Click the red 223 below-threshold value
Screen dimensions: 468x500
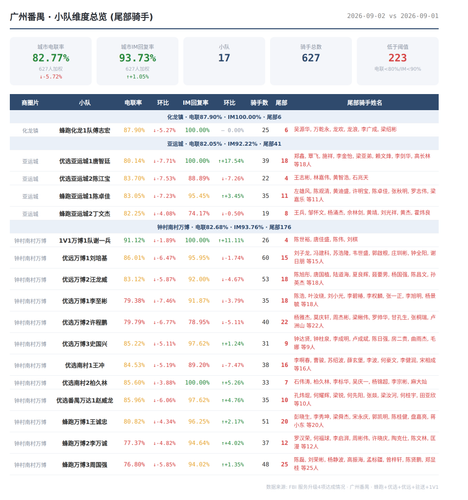tap(397, 58)
